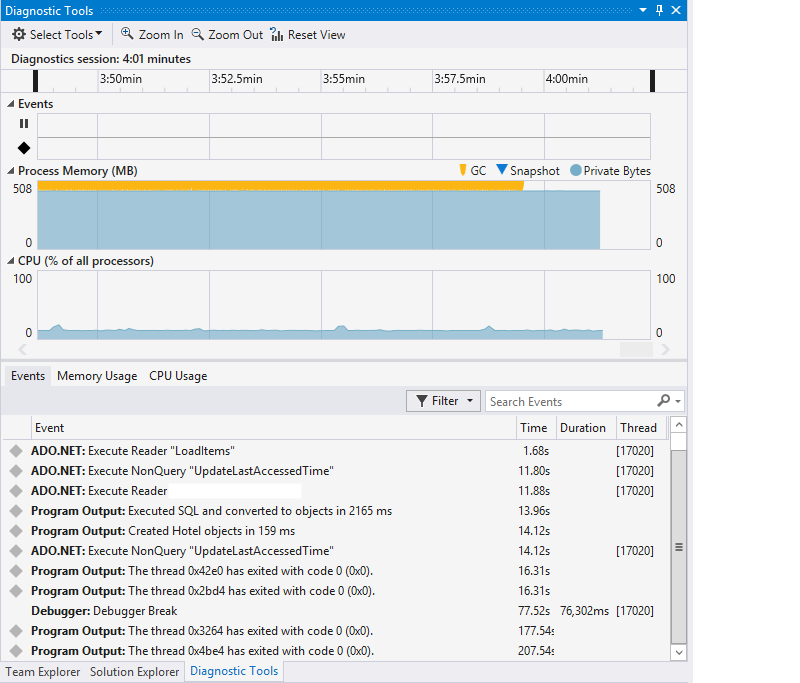Toggle the Private Bytes legend marker
800x683 pixels.
(x=576, y=170)
